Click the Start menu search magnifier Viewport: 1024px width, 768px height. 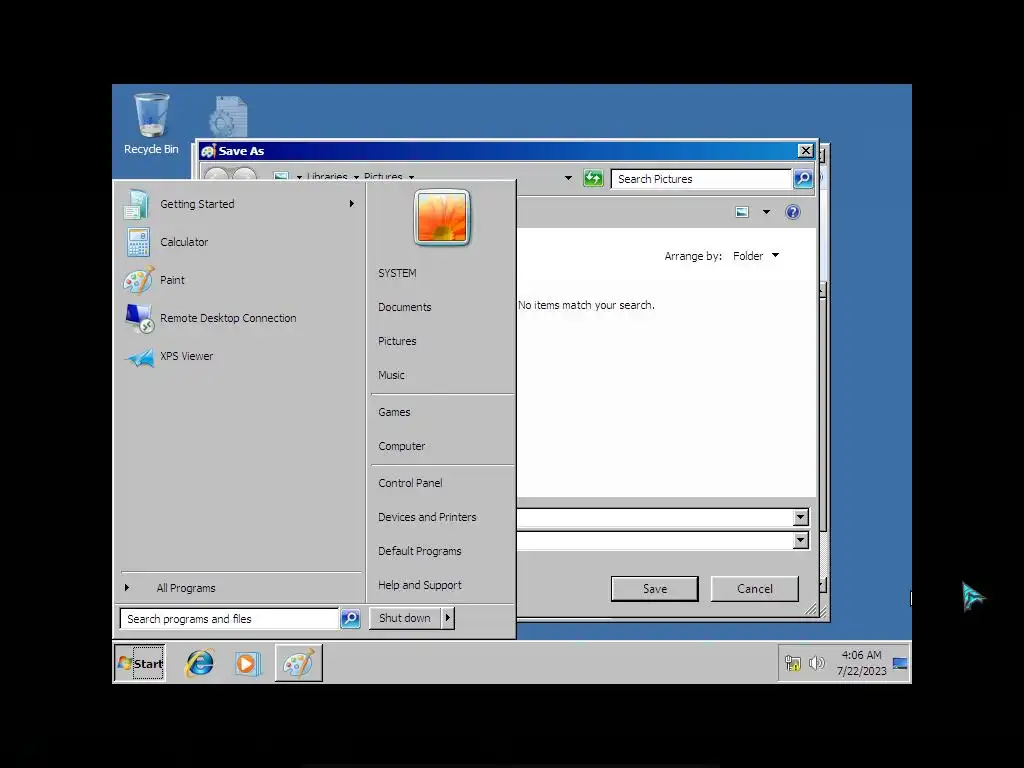coord(351,618)
